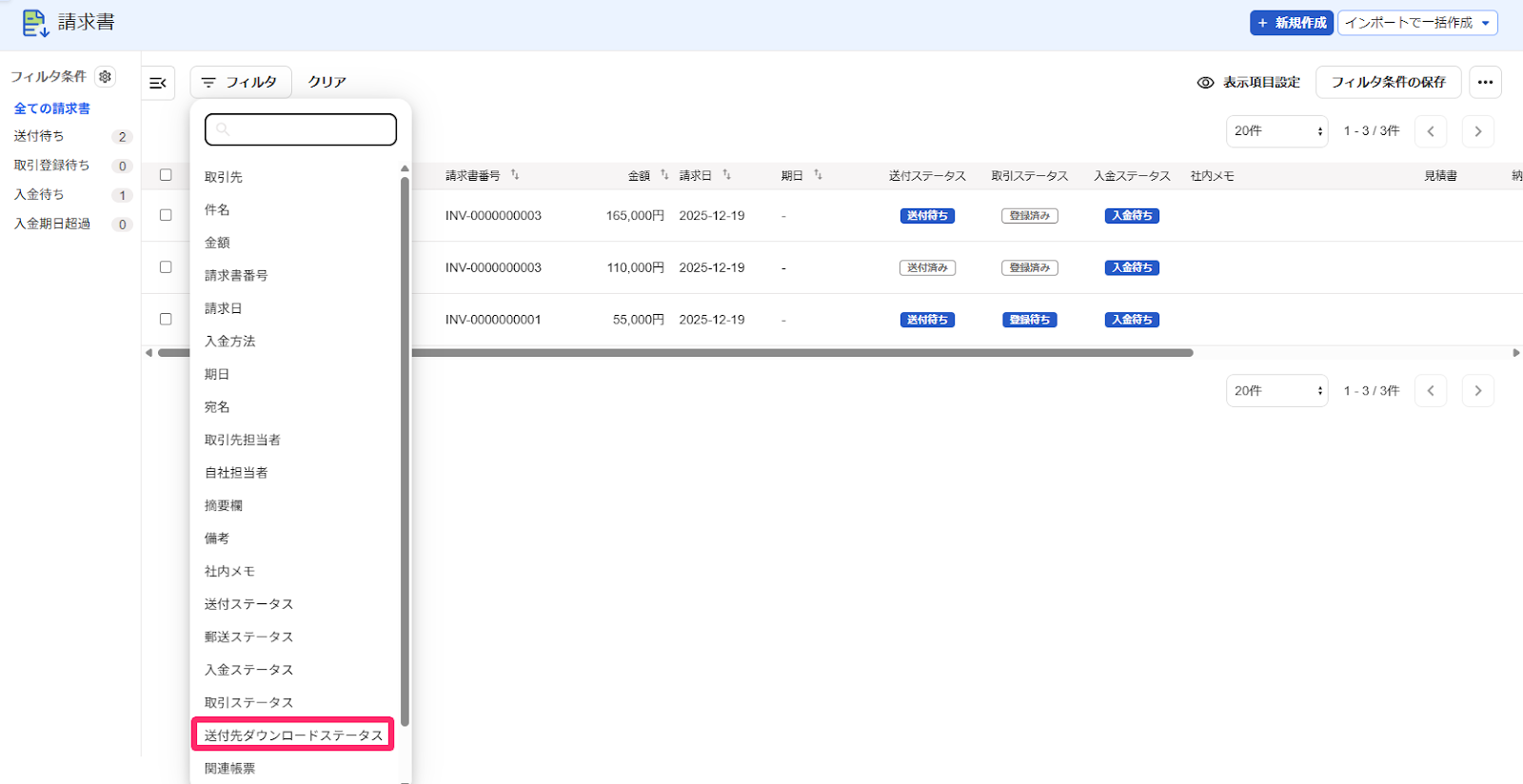This screenshot has width=1523, height=784.
Task: Open the bottom 20件 page size selector
Action: pos(1276,391)
